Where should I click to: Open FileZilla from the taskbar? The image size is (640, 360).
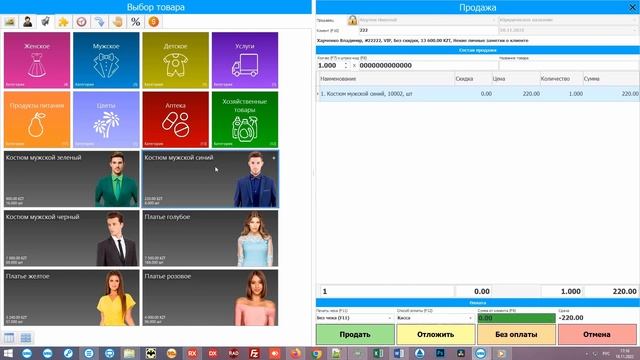point(254,353)
